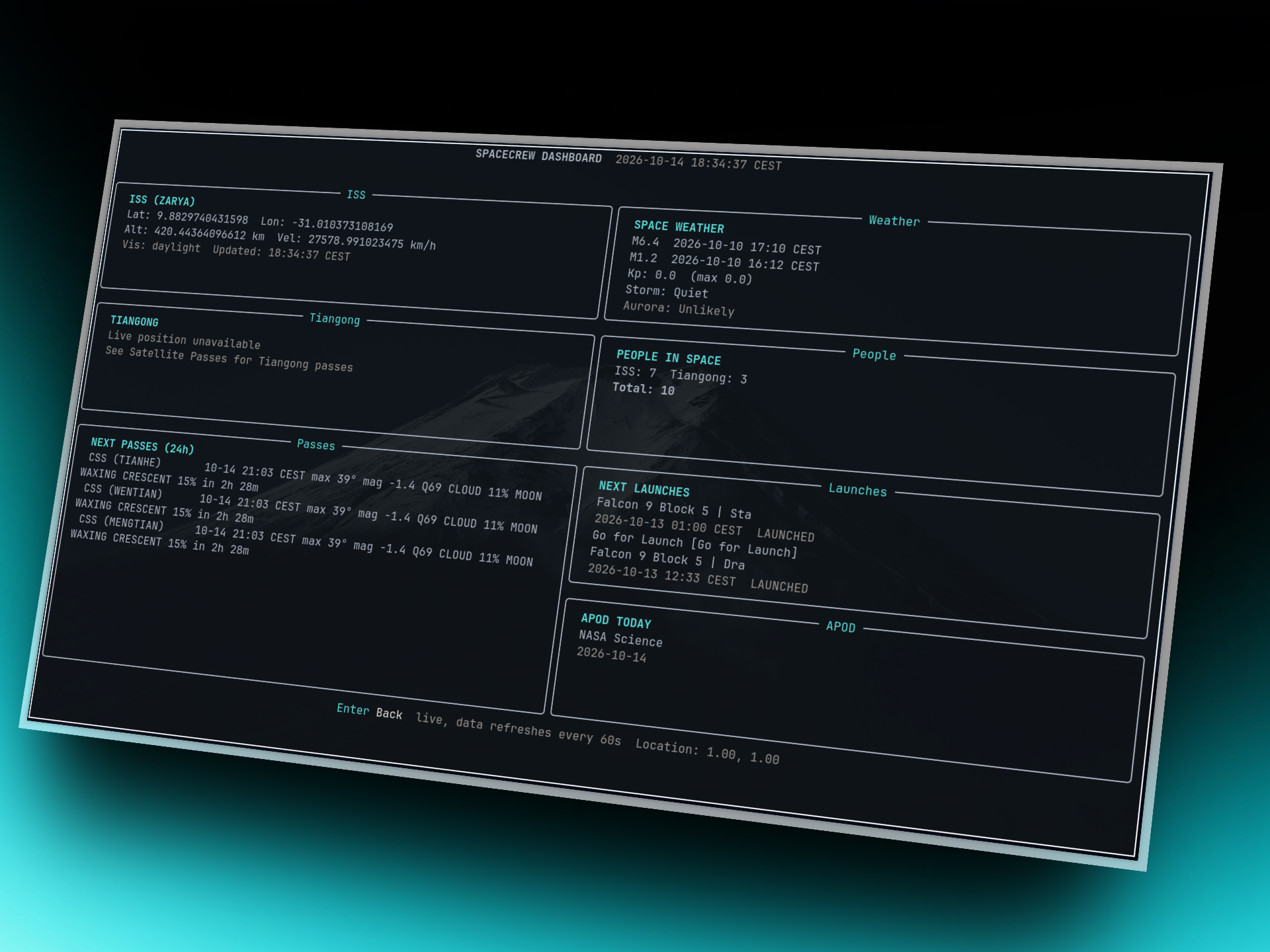Select the ISS panel title label
The height and width of the screenshot is (952, 1270).
[x=356, y=194]
